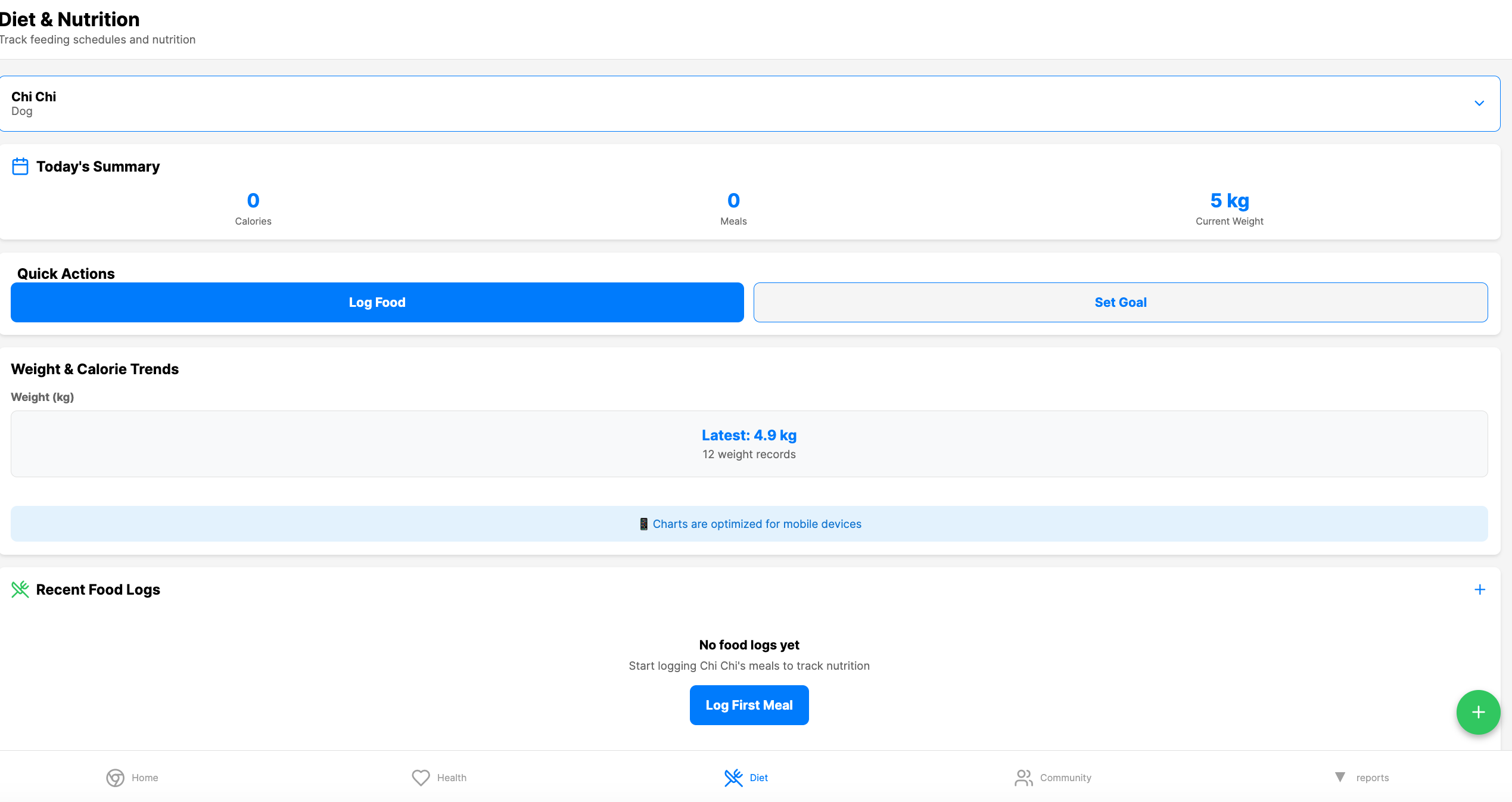
Task: Click the plus icon beside Recent Food Logs
Action: point(1480,589)
